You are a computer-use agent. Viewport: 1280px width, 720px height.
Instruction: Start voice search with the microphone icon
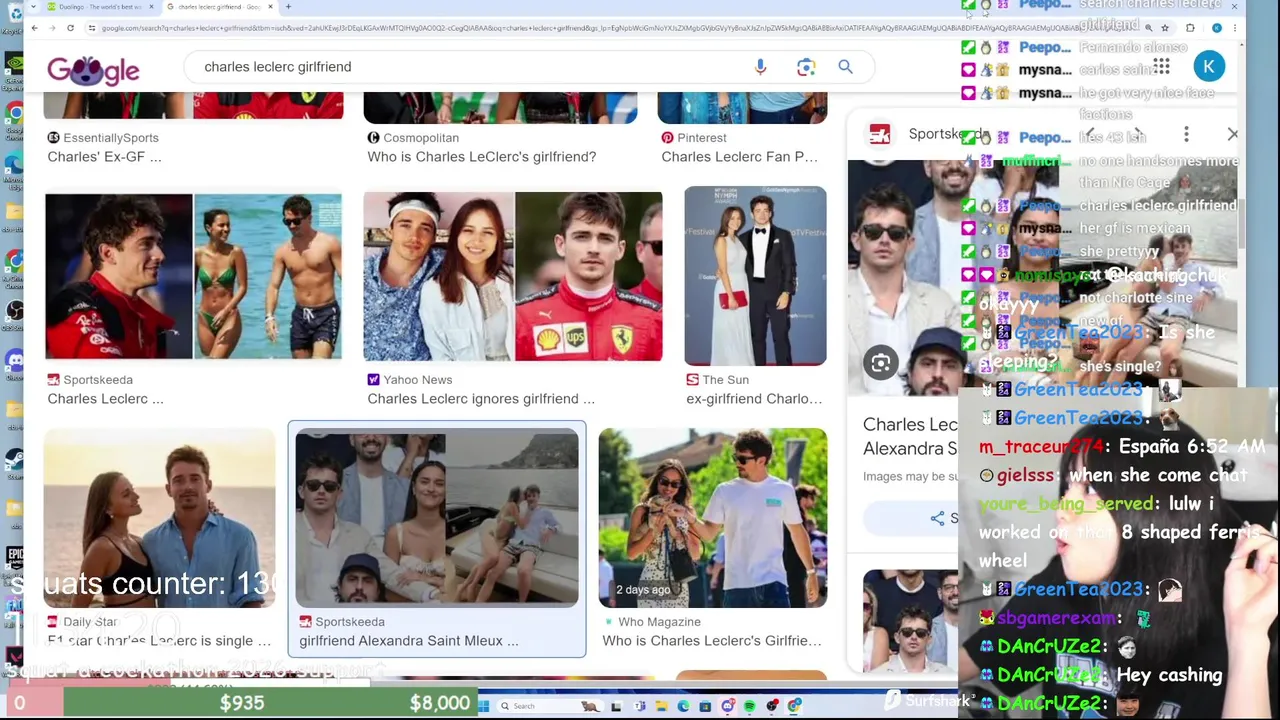click(x=760, y=67)
